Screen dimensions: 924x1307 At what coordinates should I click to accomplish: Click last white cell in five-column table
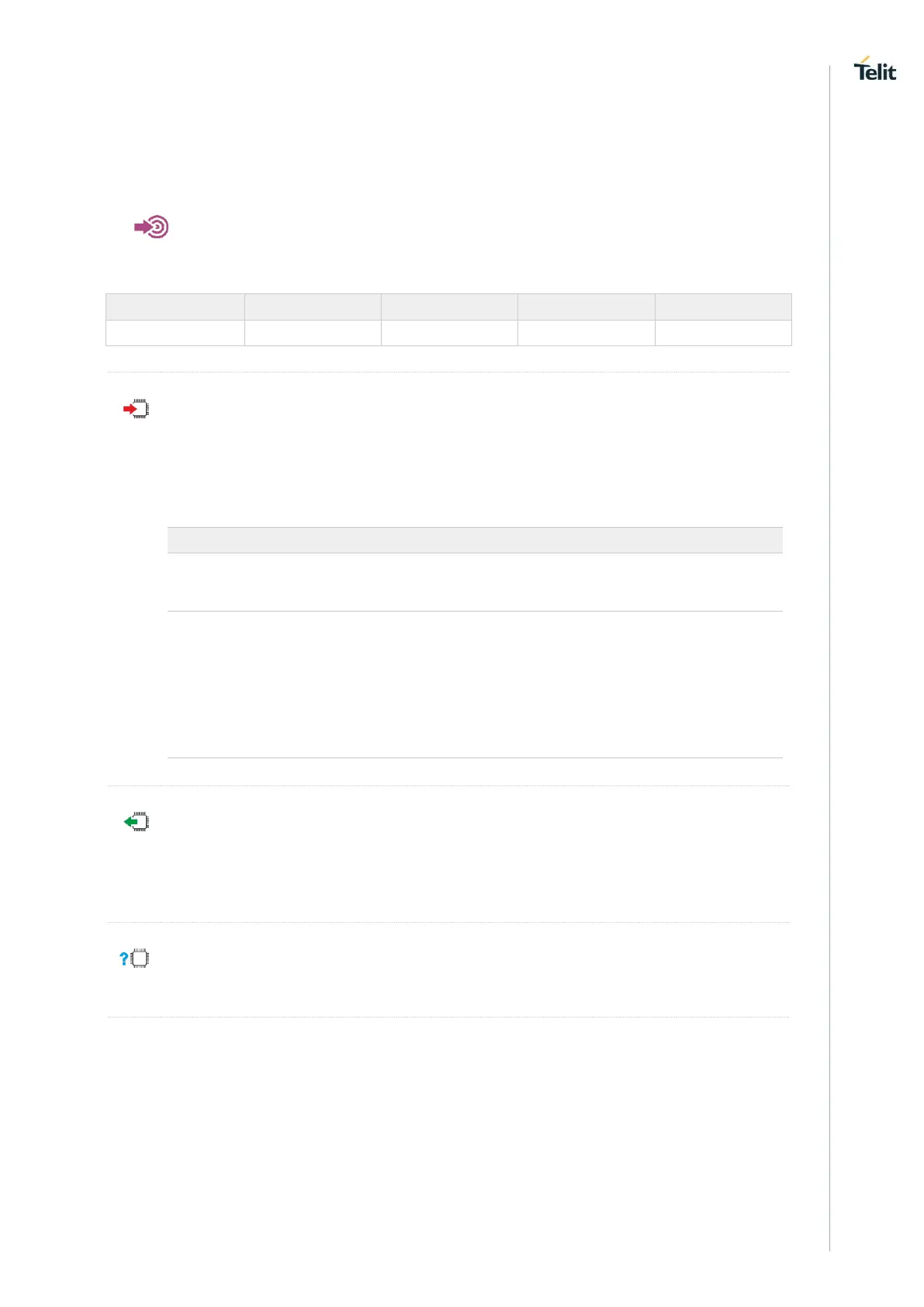click(723, 333)
